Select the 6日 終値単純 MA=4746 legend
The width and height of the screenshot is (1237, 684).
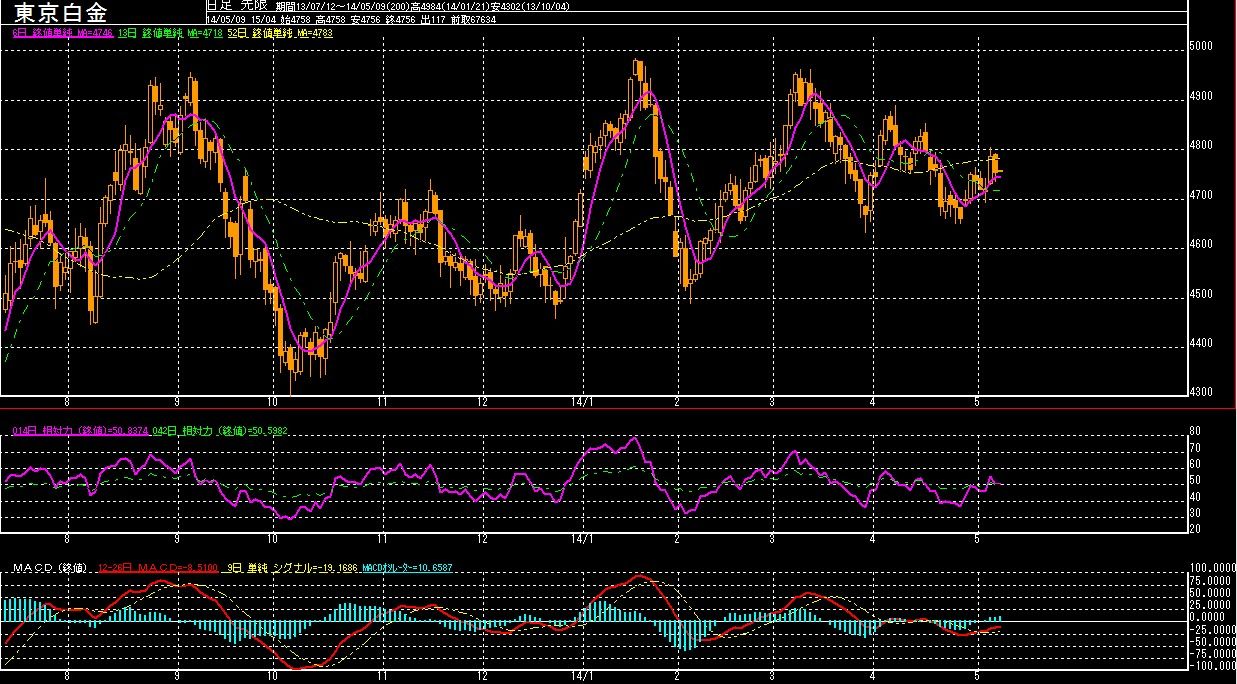(62, 33)
